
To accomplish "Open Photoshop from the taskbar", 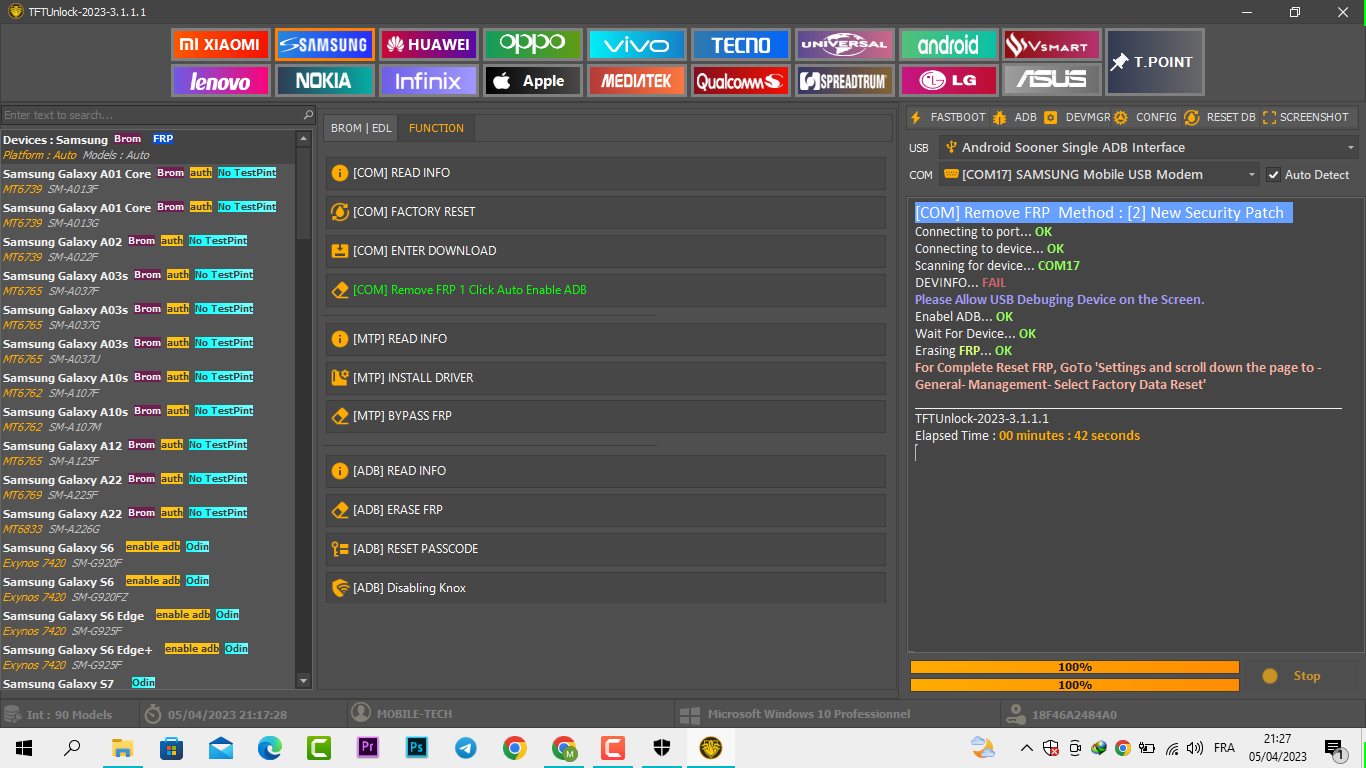I will 417,748.
